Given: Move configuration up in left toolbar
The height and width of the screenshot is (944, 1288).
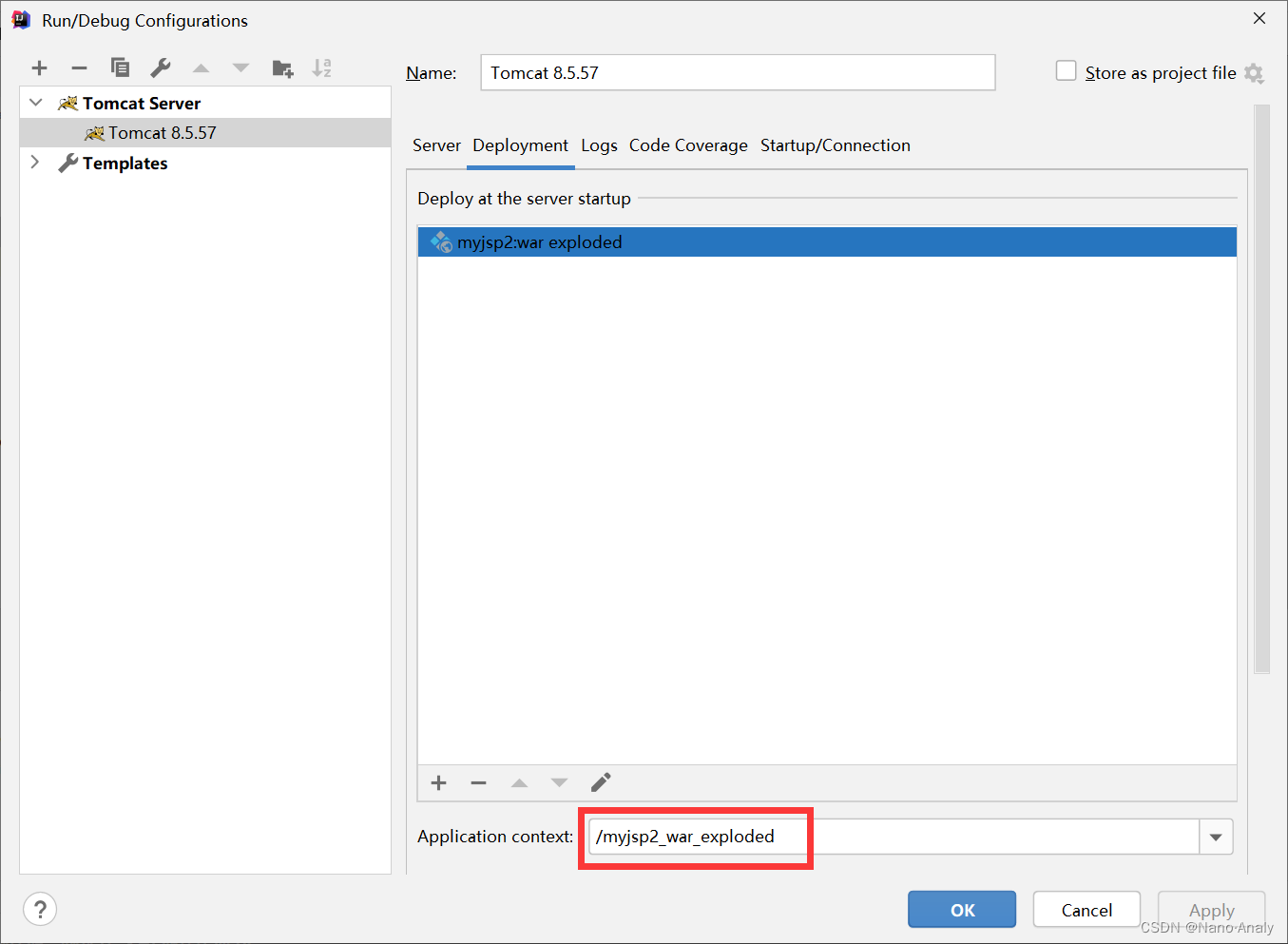Looking at the screenshot, I should coord(201,67).
